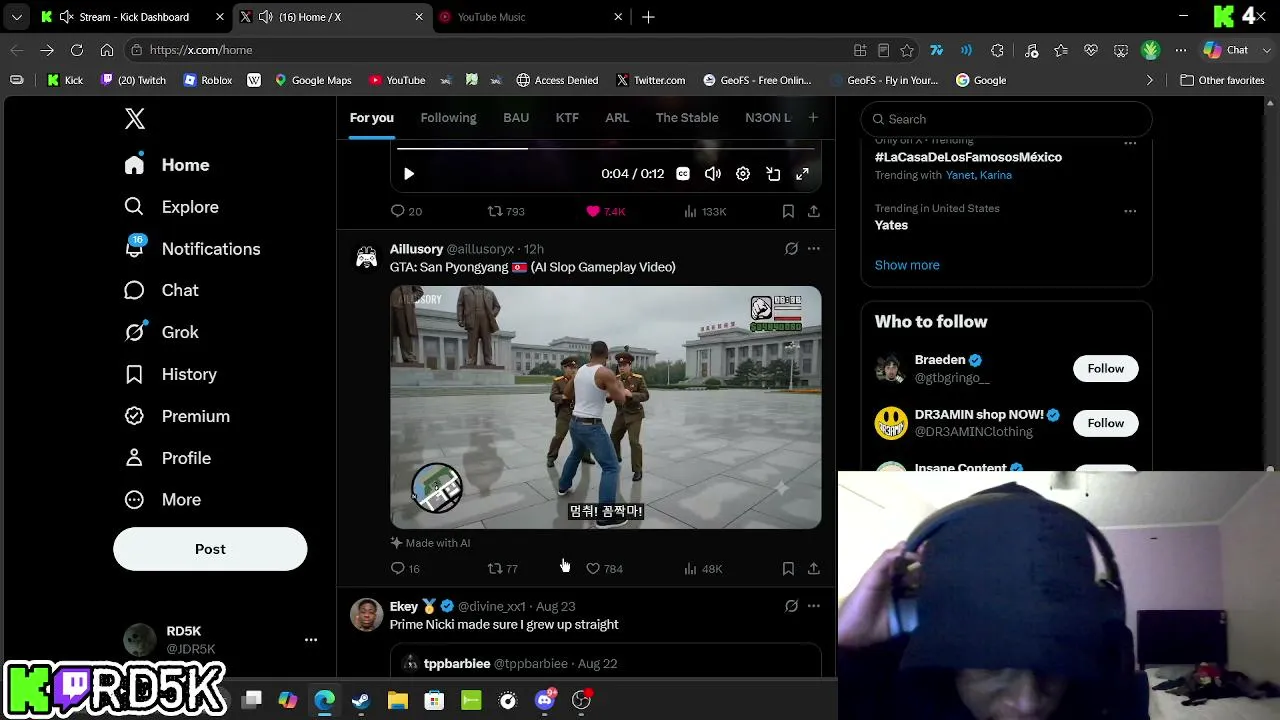The image size is (1280, 720).
Task: Open History in the X sidebar
Action: click(x=170, y=374)
